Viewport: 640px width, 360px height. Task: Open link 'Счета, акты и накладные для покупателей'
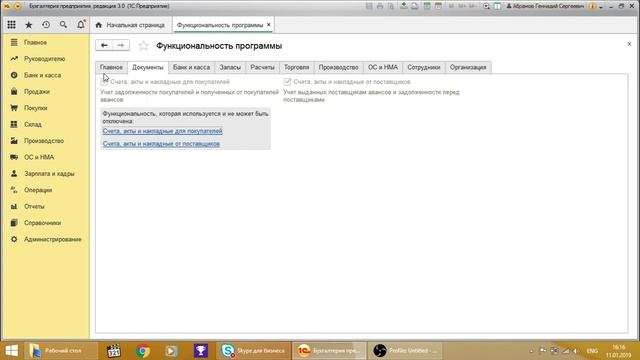click(x=162, y=131)
